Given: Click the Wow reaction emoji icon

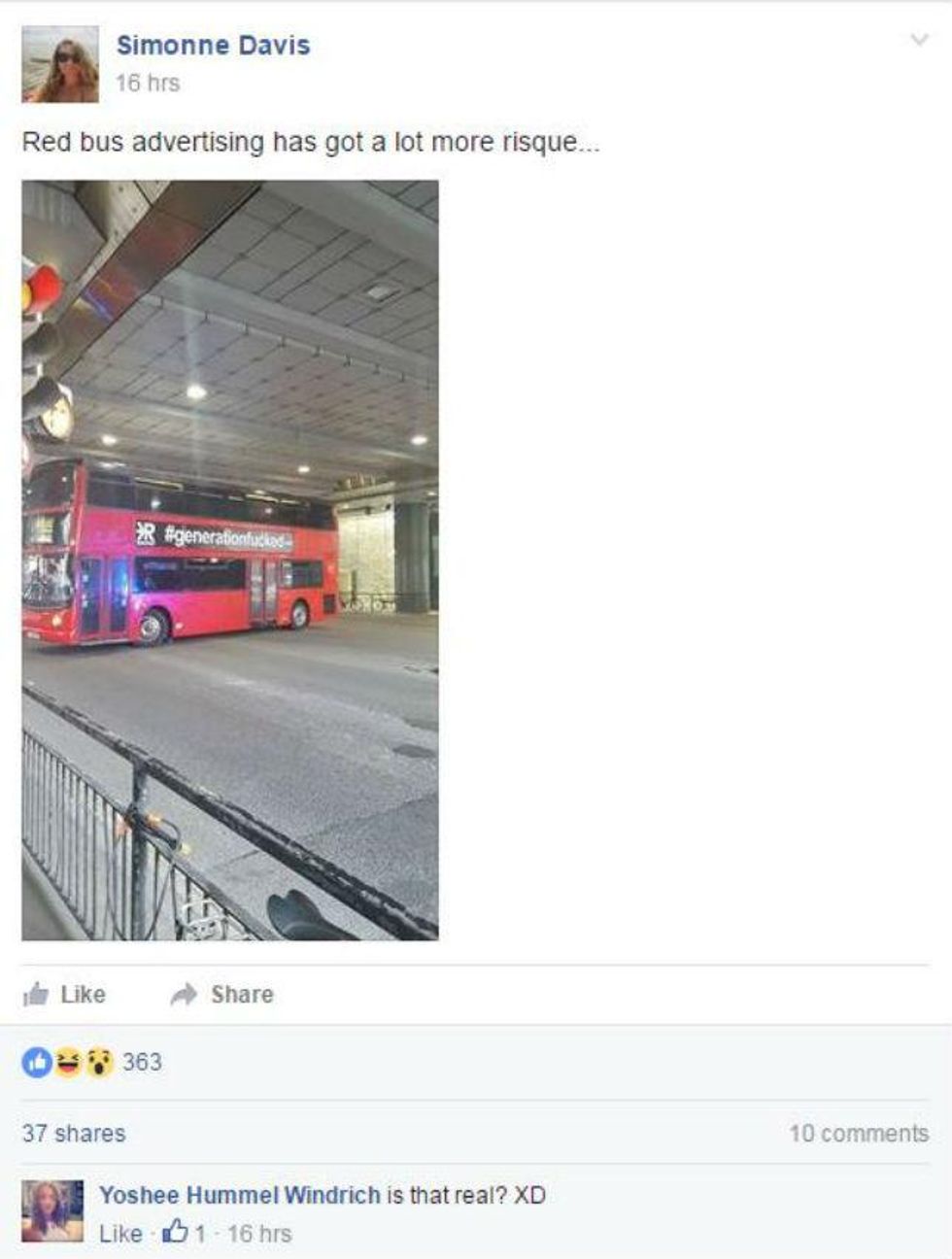Looking at the screenshot, I should (x=99, y=1062).
